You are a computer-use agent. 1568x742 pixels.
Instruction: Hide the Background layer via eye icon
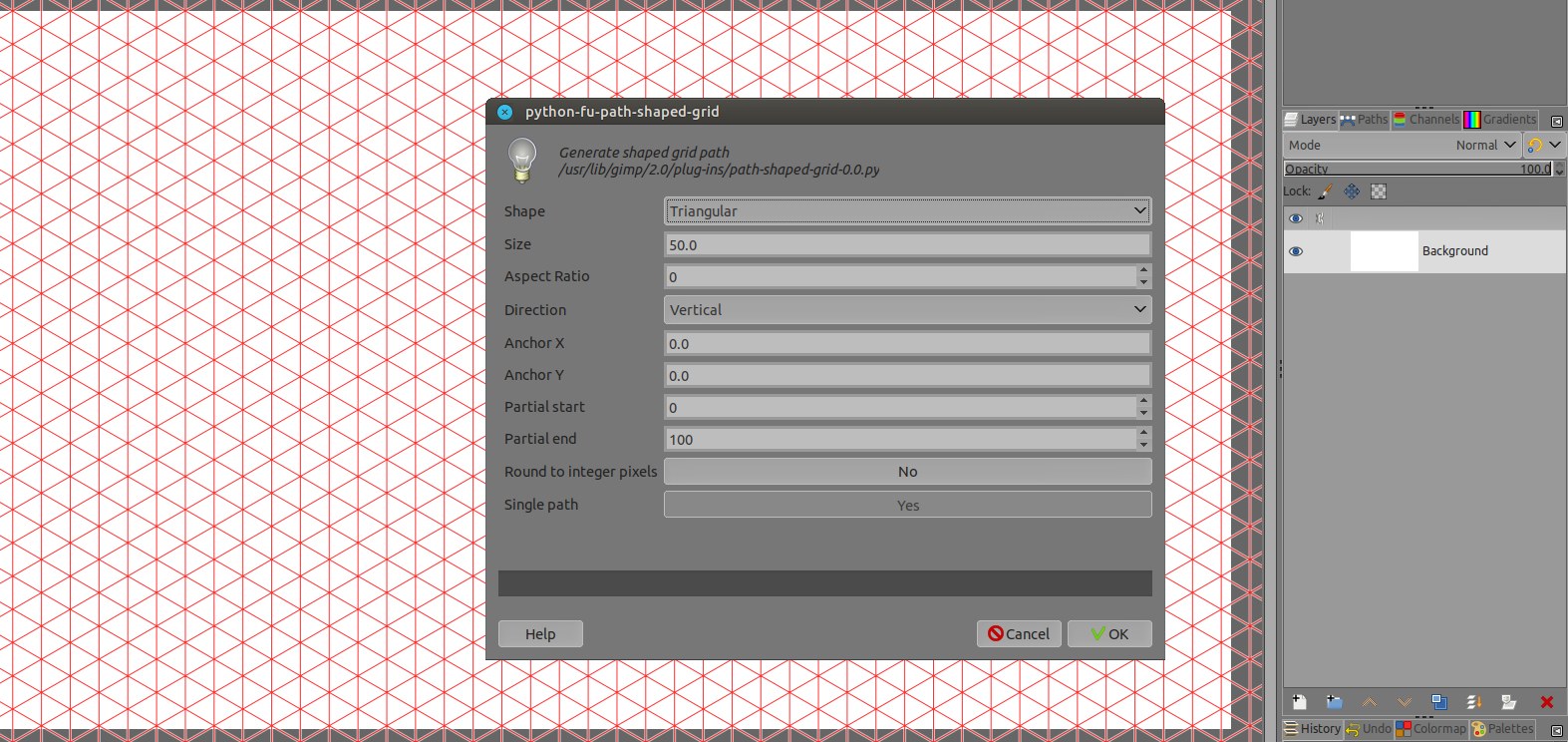[x=1296, y=251]
